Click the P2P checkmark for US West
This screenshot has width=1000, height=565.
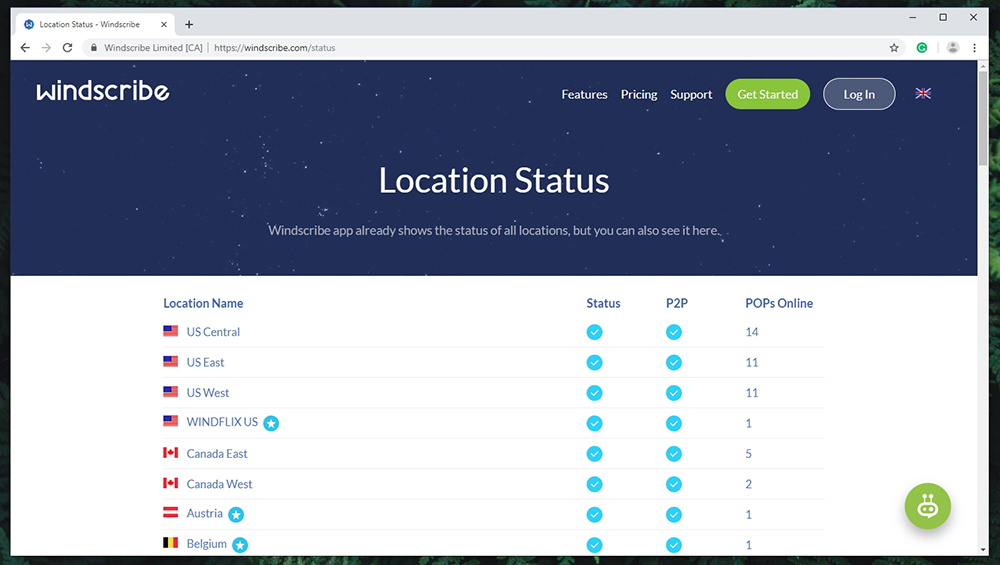673,393
